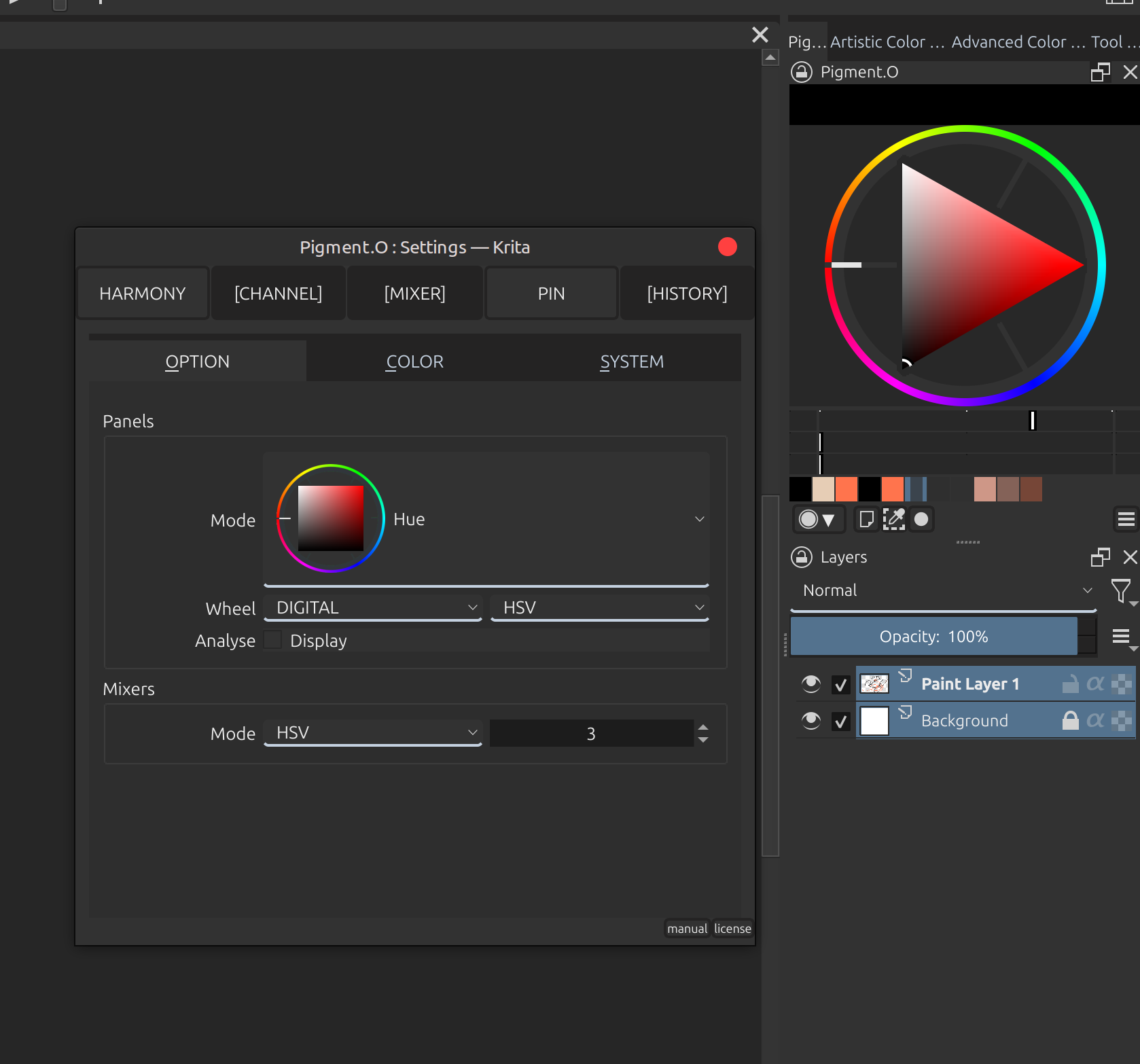Click the lock docker icon beside Layers title
The image size is (1140, 1064).
(802, 557)
